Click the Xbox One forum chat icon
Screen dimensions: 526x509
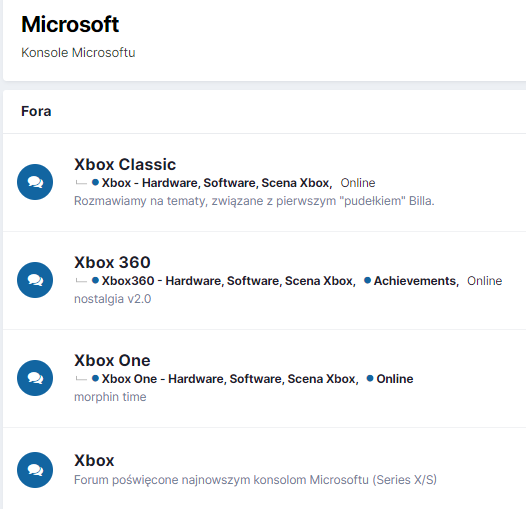35,378
